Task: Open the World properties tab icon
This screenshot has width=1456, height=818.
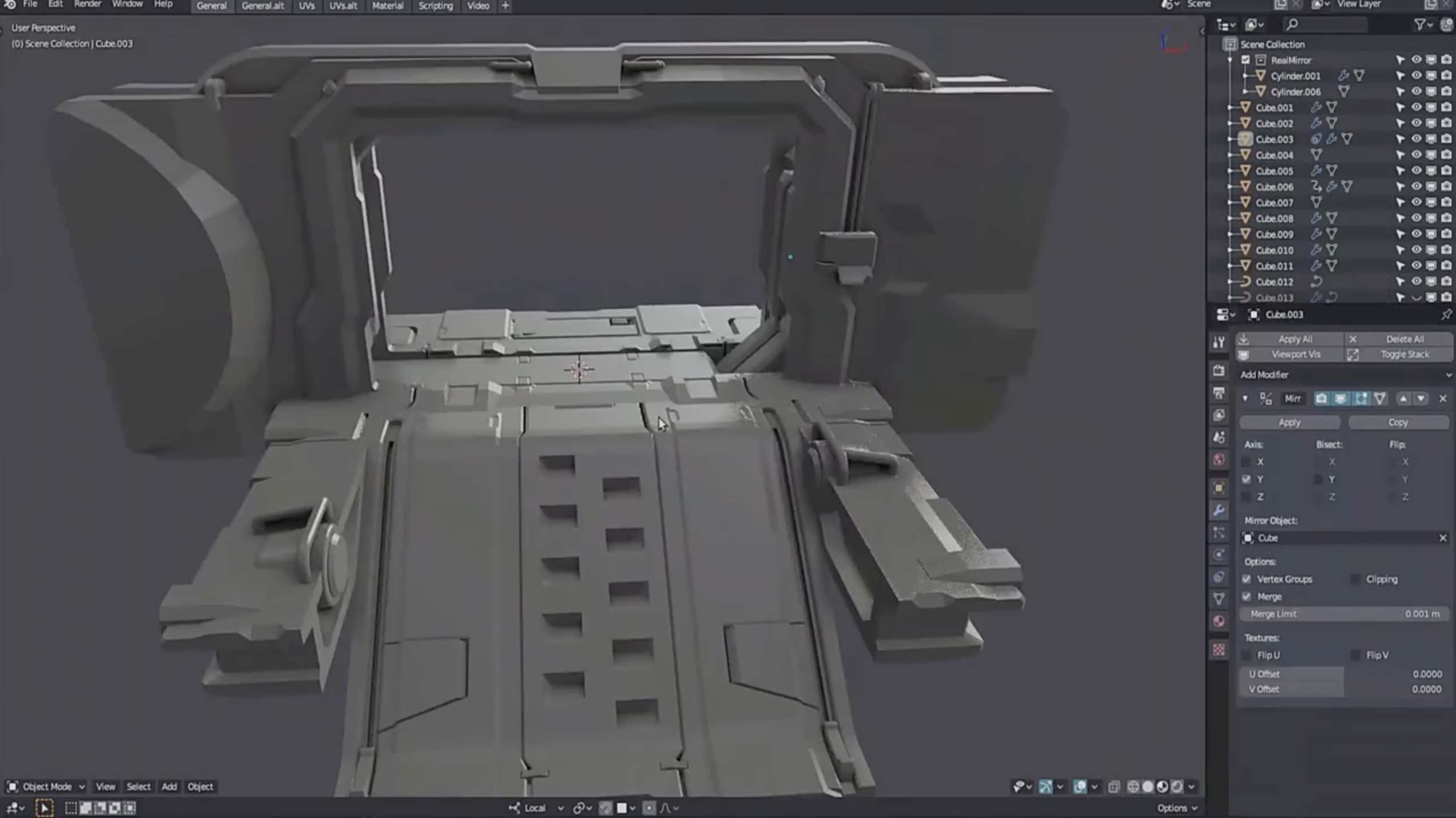Action: [1219, 460]
